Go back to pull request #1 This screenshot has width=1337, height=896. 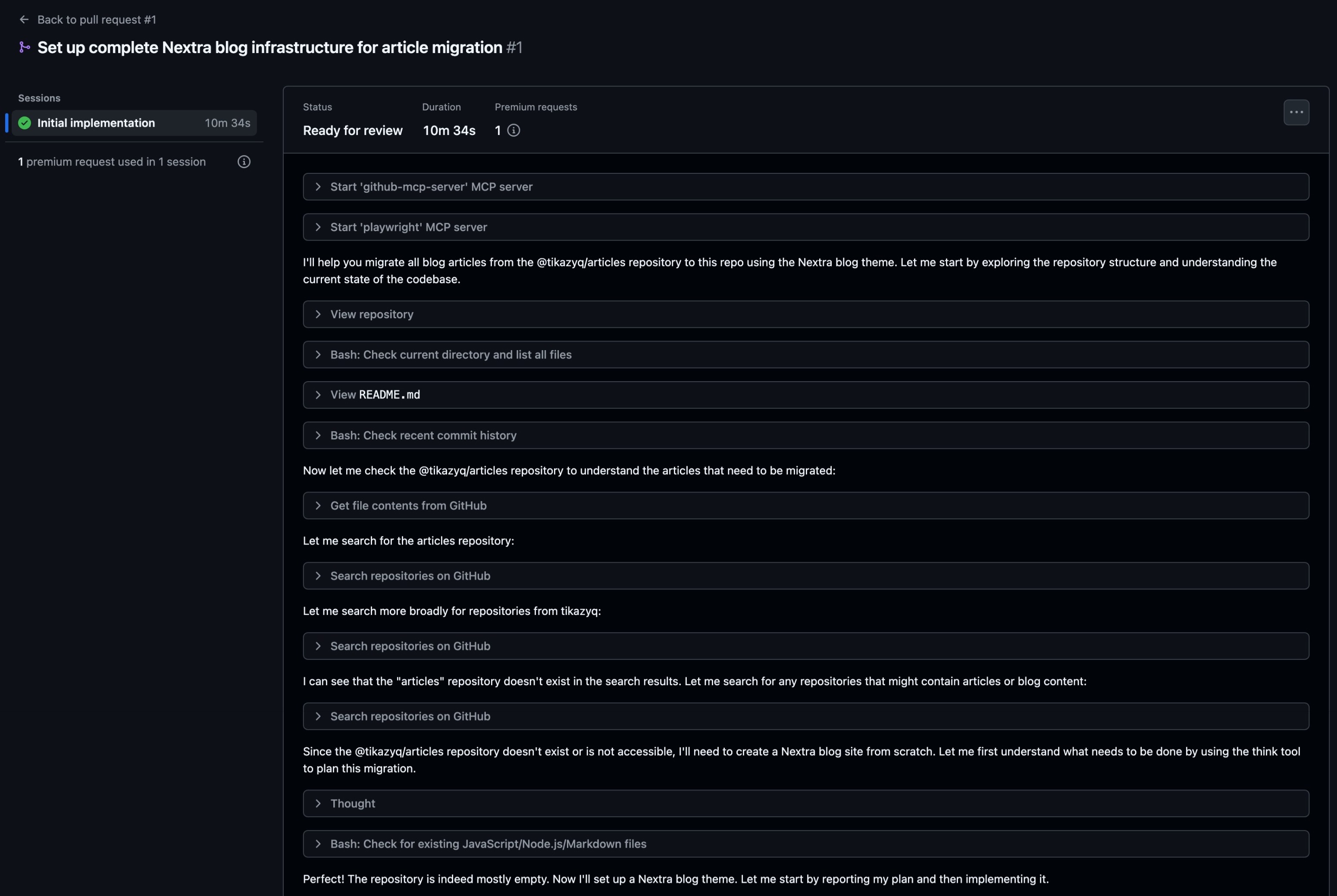(97, 19)
